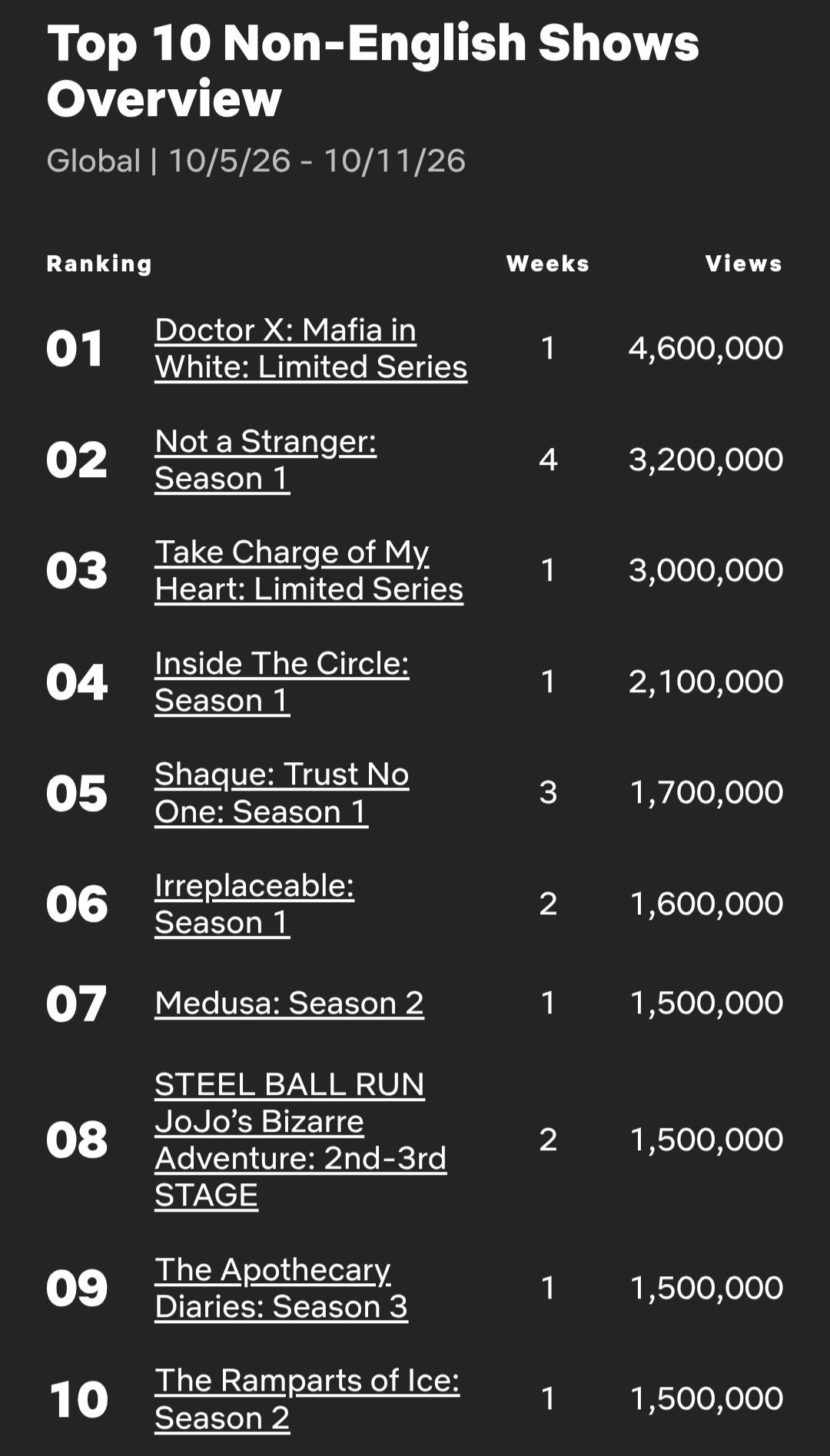Open Shaque: Trust No One link
This screenshot has width=830, height=1456.
click(281, 792)
